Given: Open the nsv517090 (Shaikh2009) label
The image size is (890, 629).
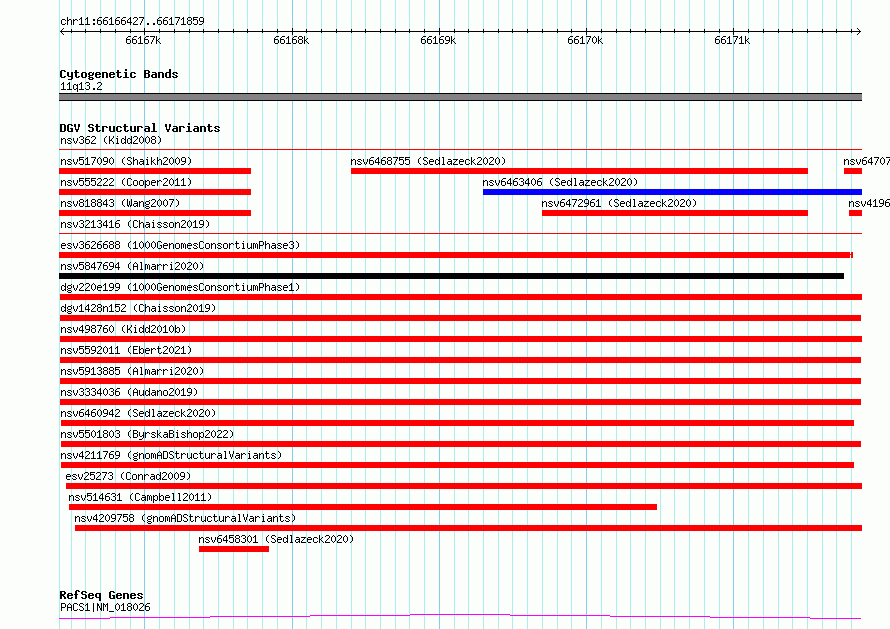Looking at the screenshot, I should [126, 161].
